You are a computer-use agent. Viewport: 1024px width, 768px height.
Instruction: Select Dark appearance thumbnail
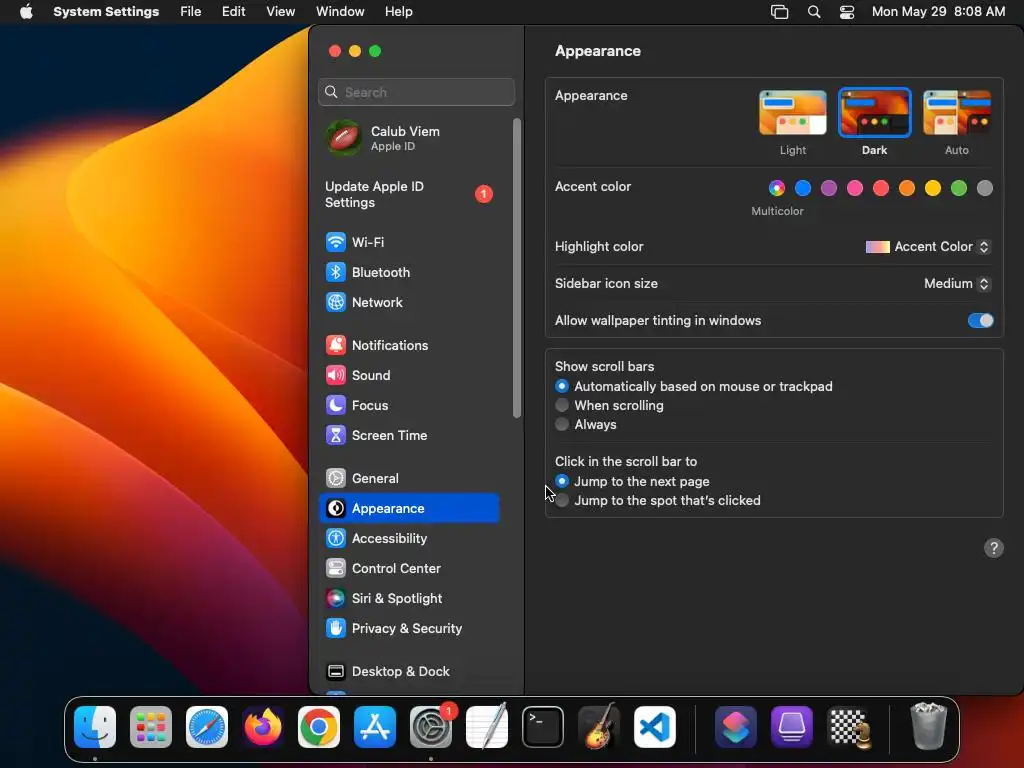[x=874, y=112]
